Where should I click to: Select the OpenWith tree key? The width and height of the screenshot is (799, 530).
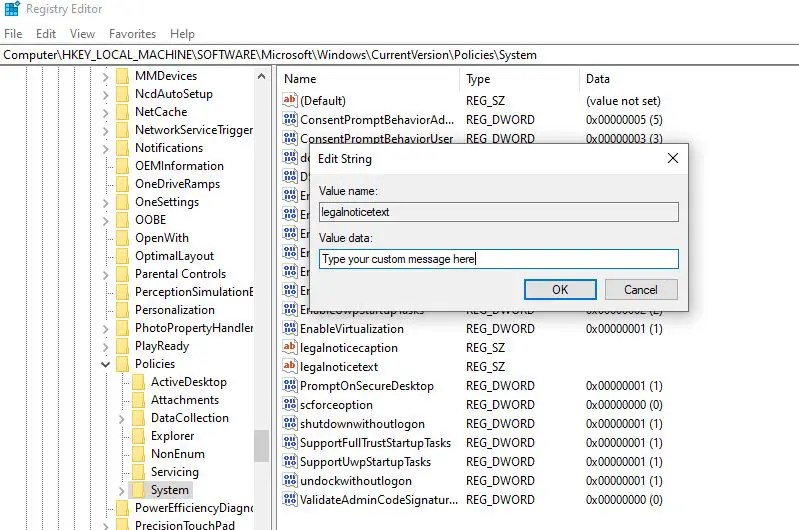point(162,238)
